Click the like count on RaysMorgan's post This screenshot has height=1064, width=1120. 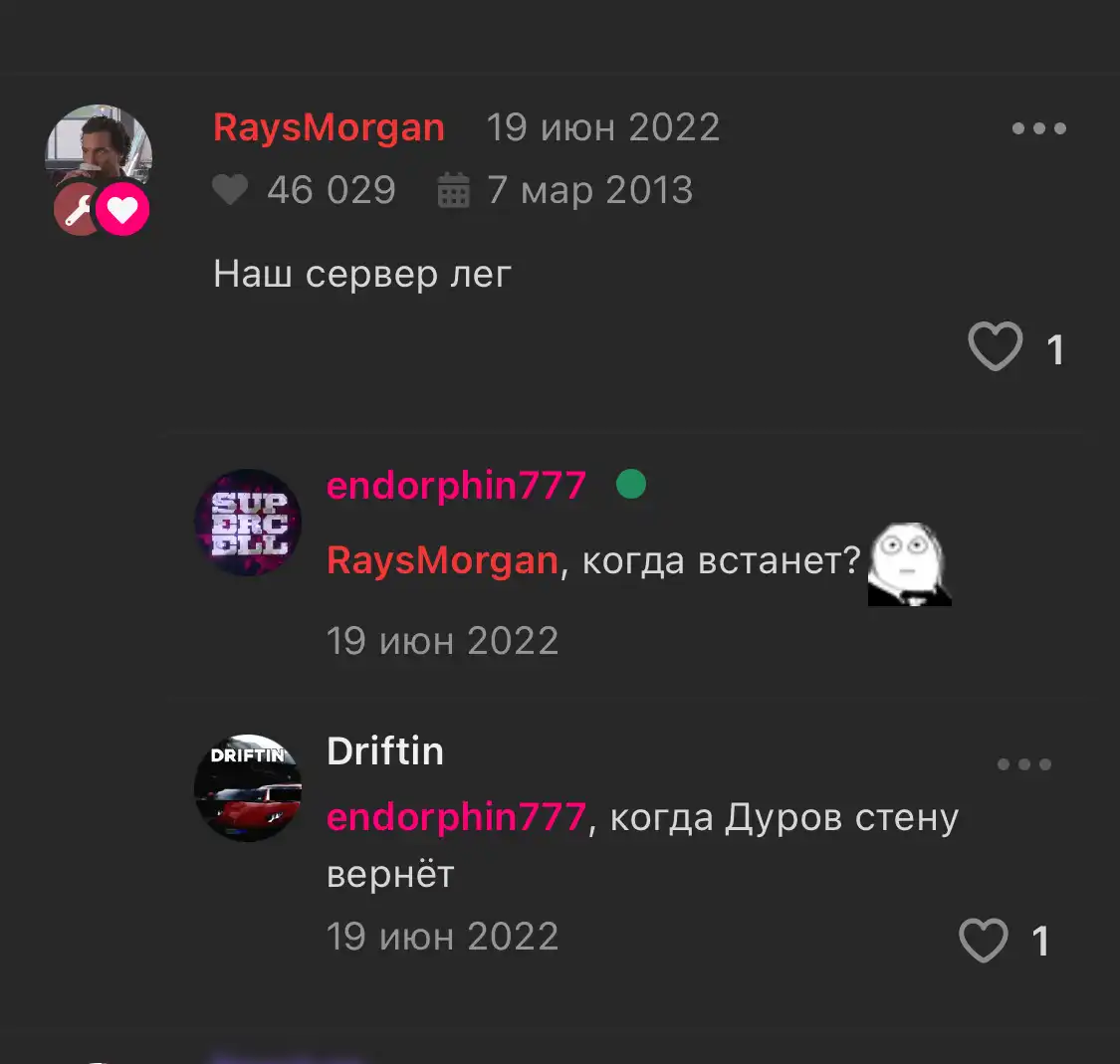[1055, 350]
